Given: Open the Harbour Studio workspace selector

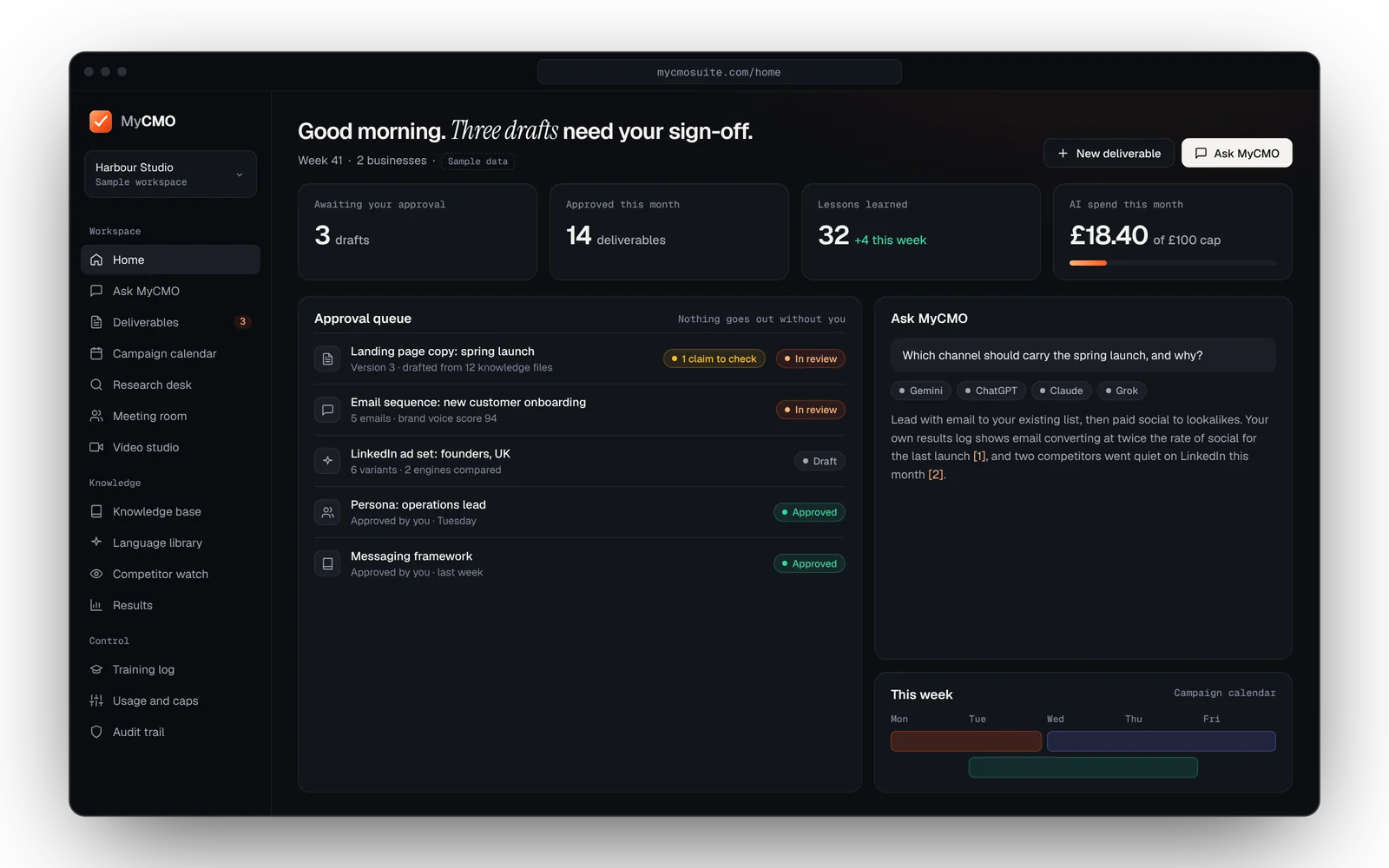Looking at the screenshot, I should point(170,174).
